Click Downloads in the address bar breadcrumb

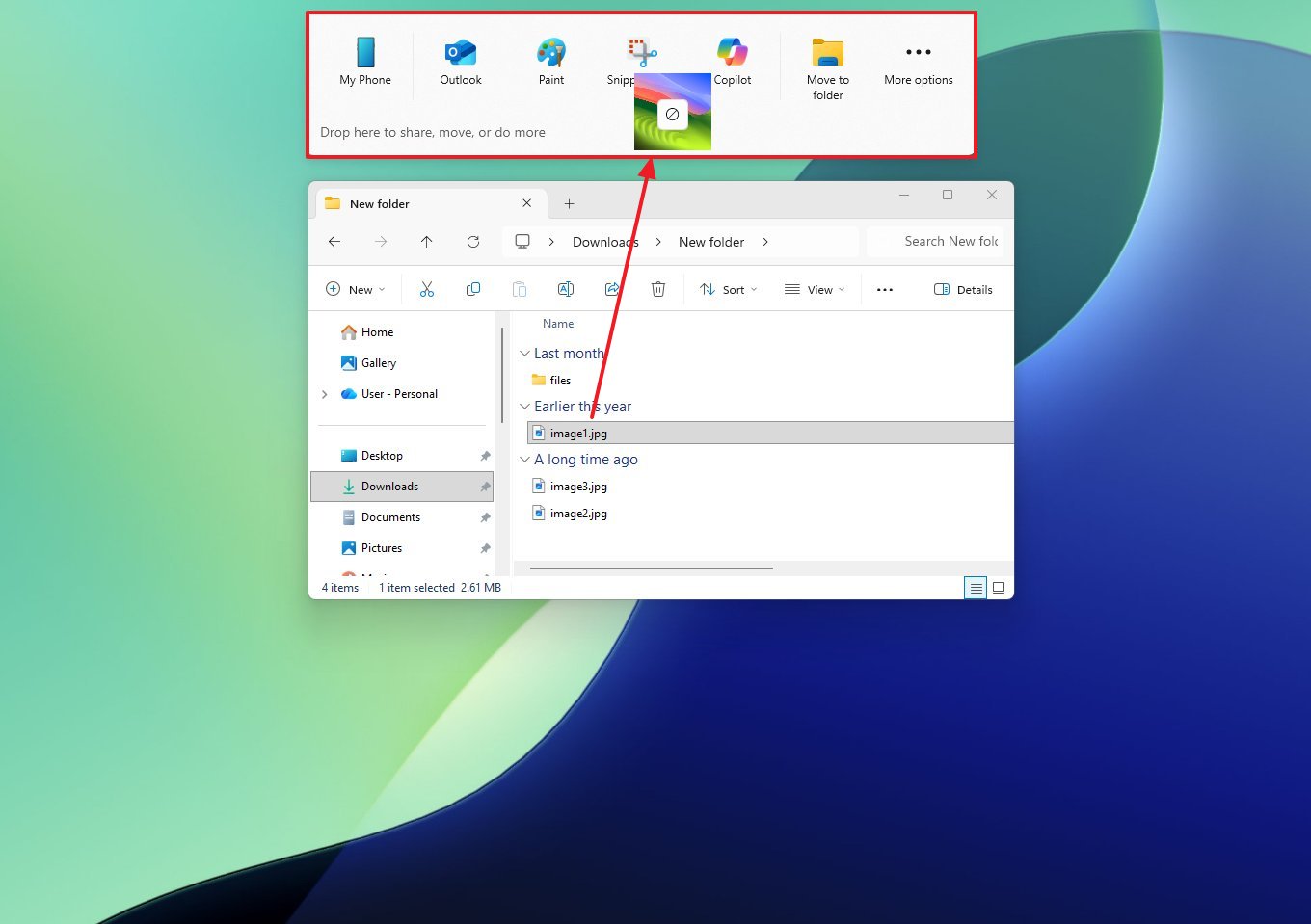click(x=604, y=242)
